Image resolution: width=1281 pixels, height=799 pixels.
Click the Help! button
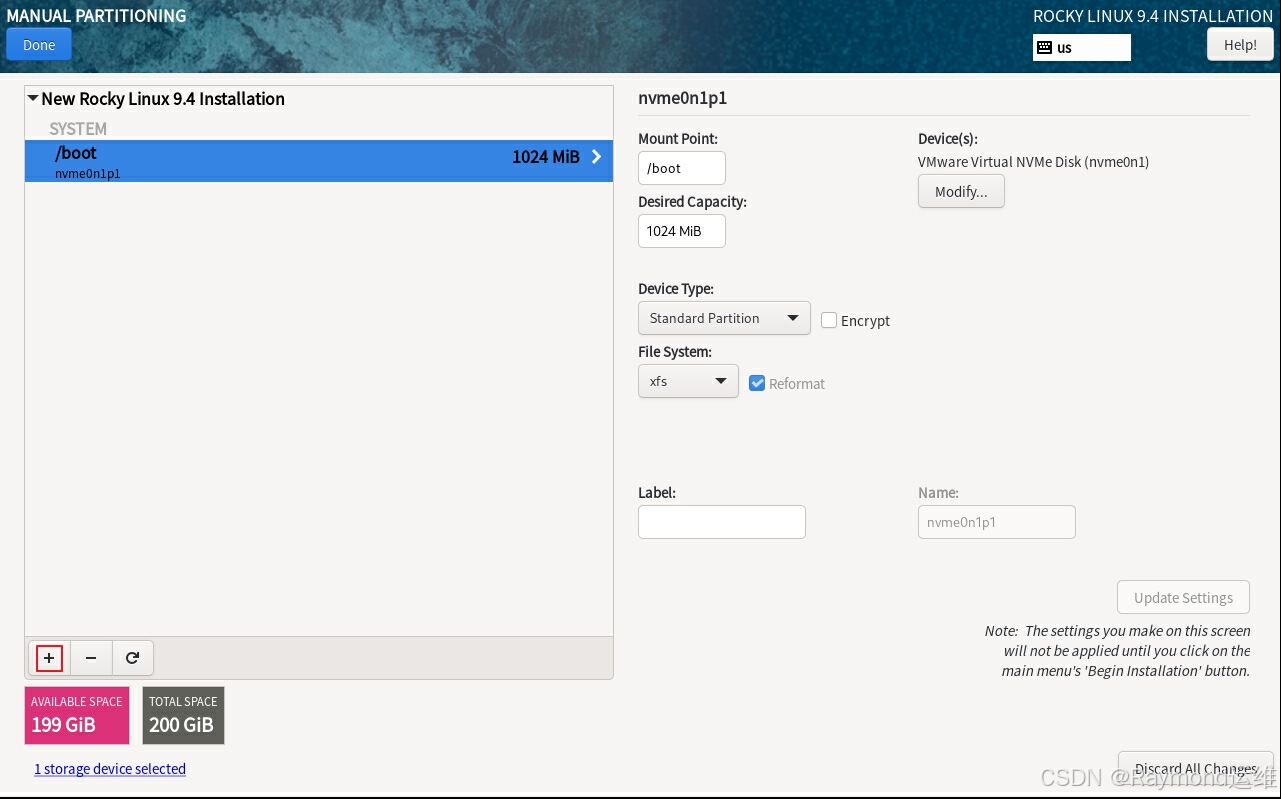click(x=1240, y=45)
